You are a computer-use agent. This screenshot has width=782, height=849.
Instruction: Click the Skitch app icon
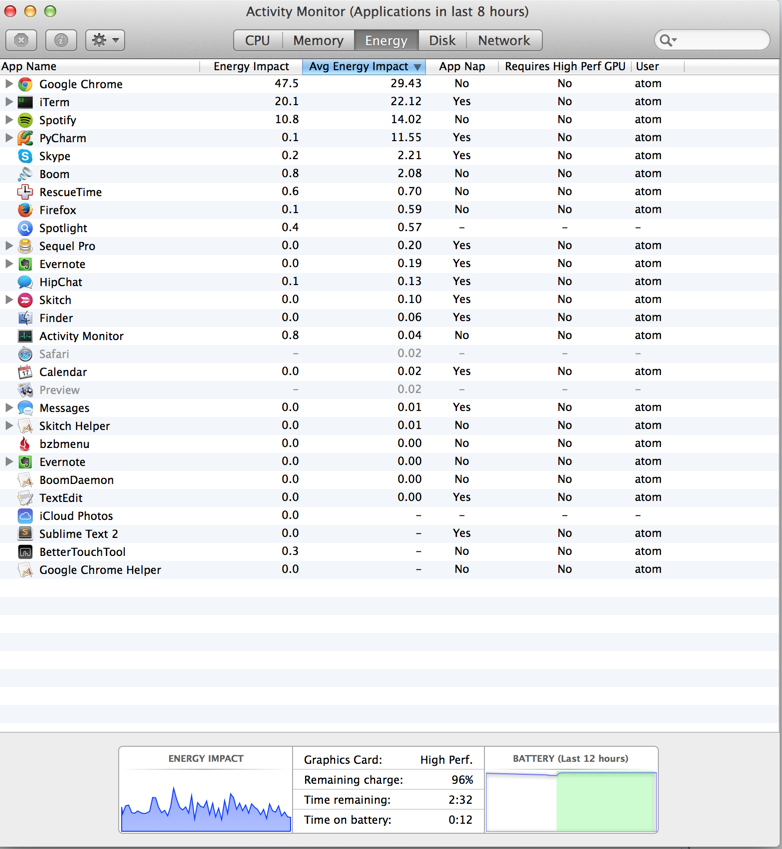click(25, 299)
